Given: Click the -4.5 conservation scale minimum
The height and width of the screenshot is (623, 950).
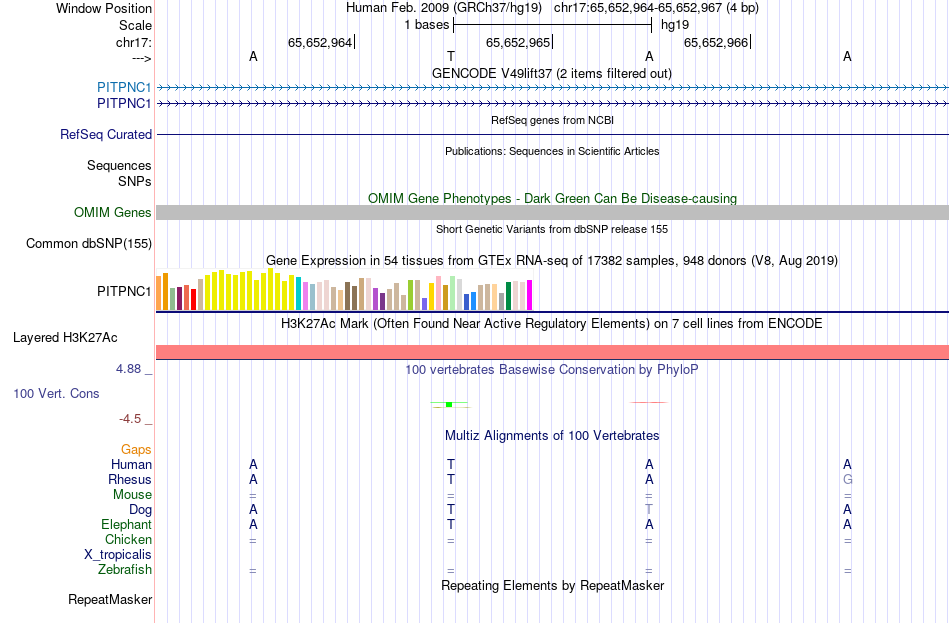Looking at the screenshot, I should coord(130,419).
